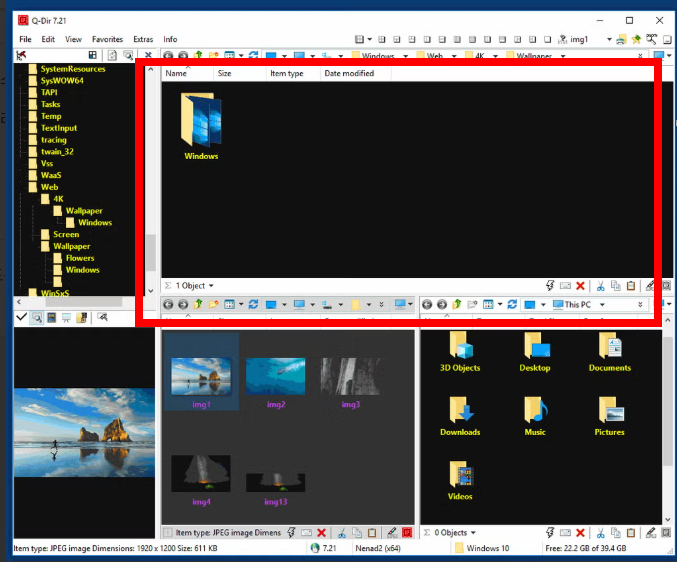Create new folder in bottom-left pane
This screenshot has width=677, height=562.
213,304
